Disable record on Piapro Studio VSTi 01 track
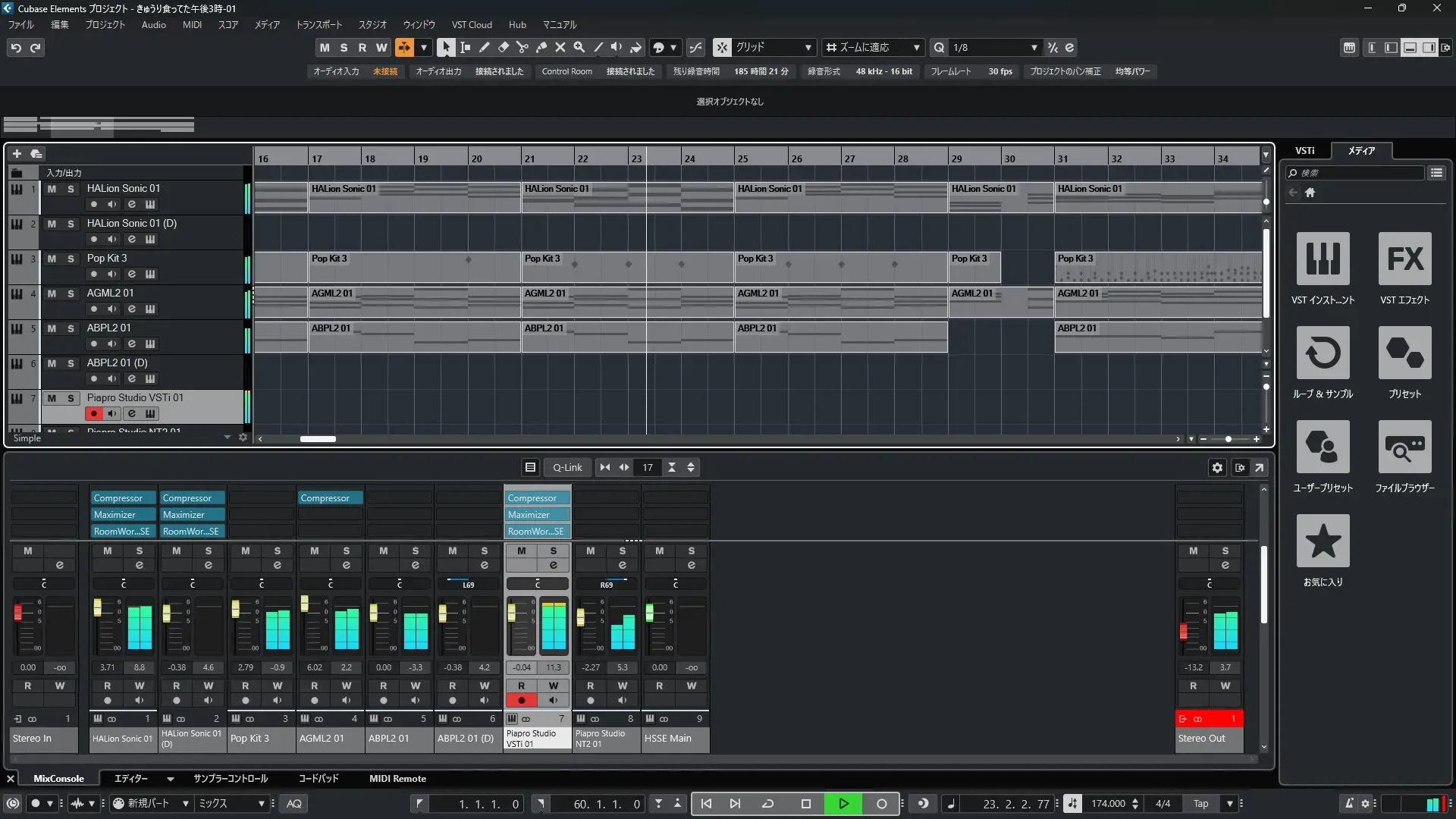1456x819 pixels. point(93,413)
